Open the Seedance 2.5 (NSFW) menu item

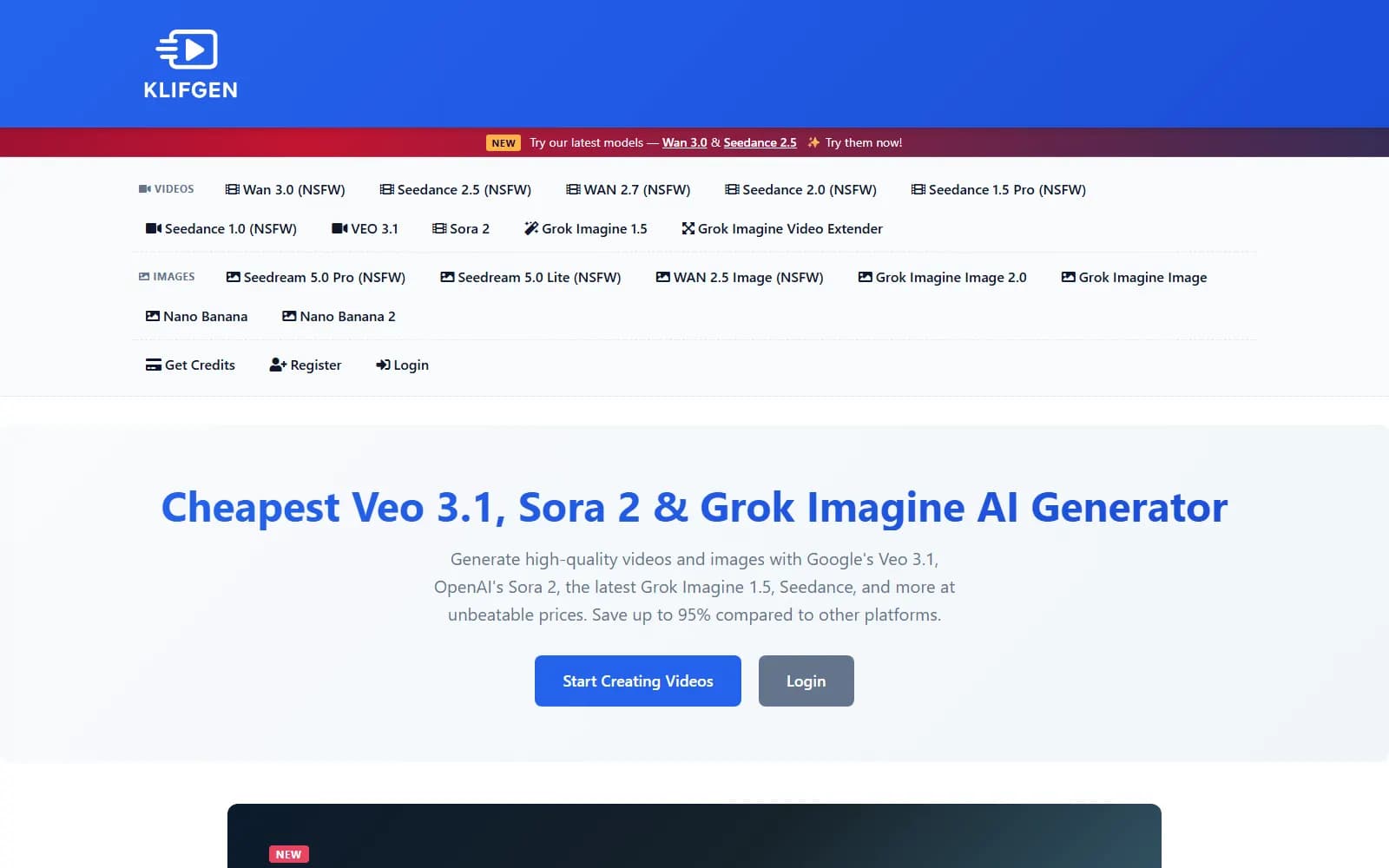coord(456,189)
